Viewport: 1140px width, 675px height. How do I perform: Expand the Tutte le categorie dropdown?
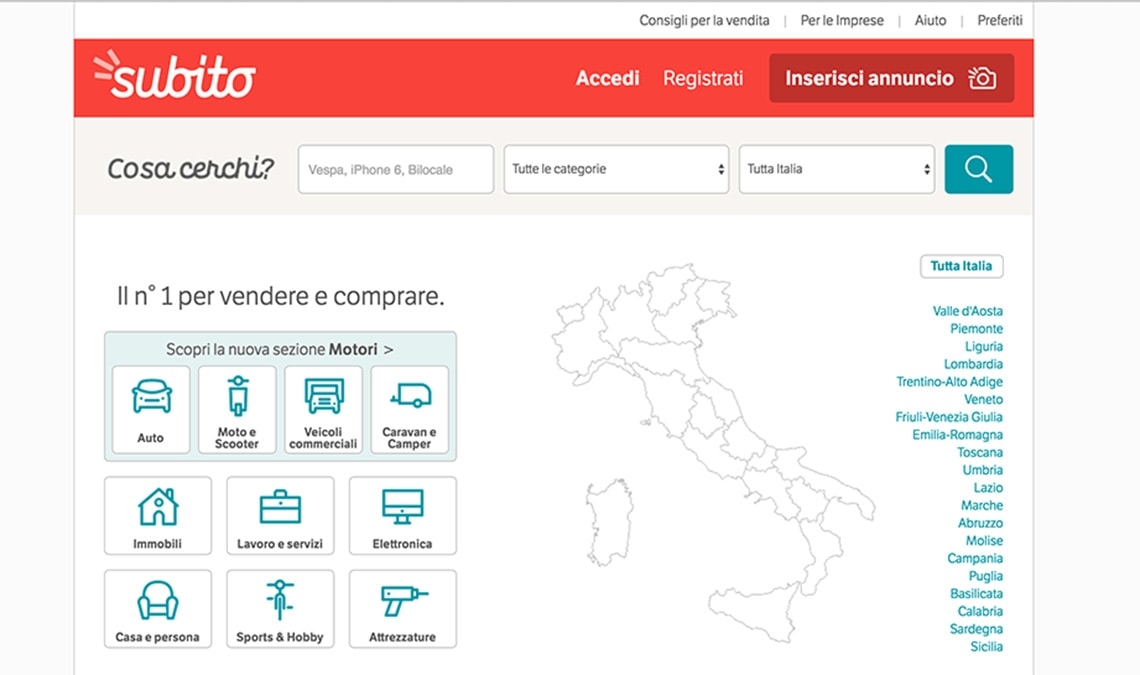pyautogui.click(x=617, y=169)
